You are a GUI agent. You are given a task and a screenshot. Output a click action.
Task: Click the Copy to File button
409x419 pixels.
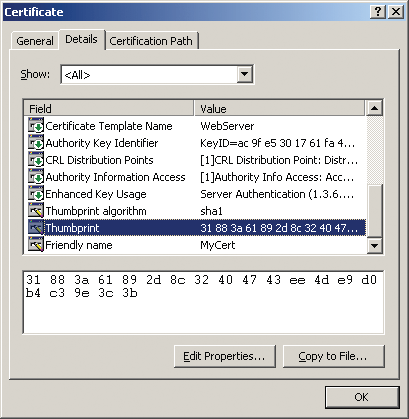point(333,356)
